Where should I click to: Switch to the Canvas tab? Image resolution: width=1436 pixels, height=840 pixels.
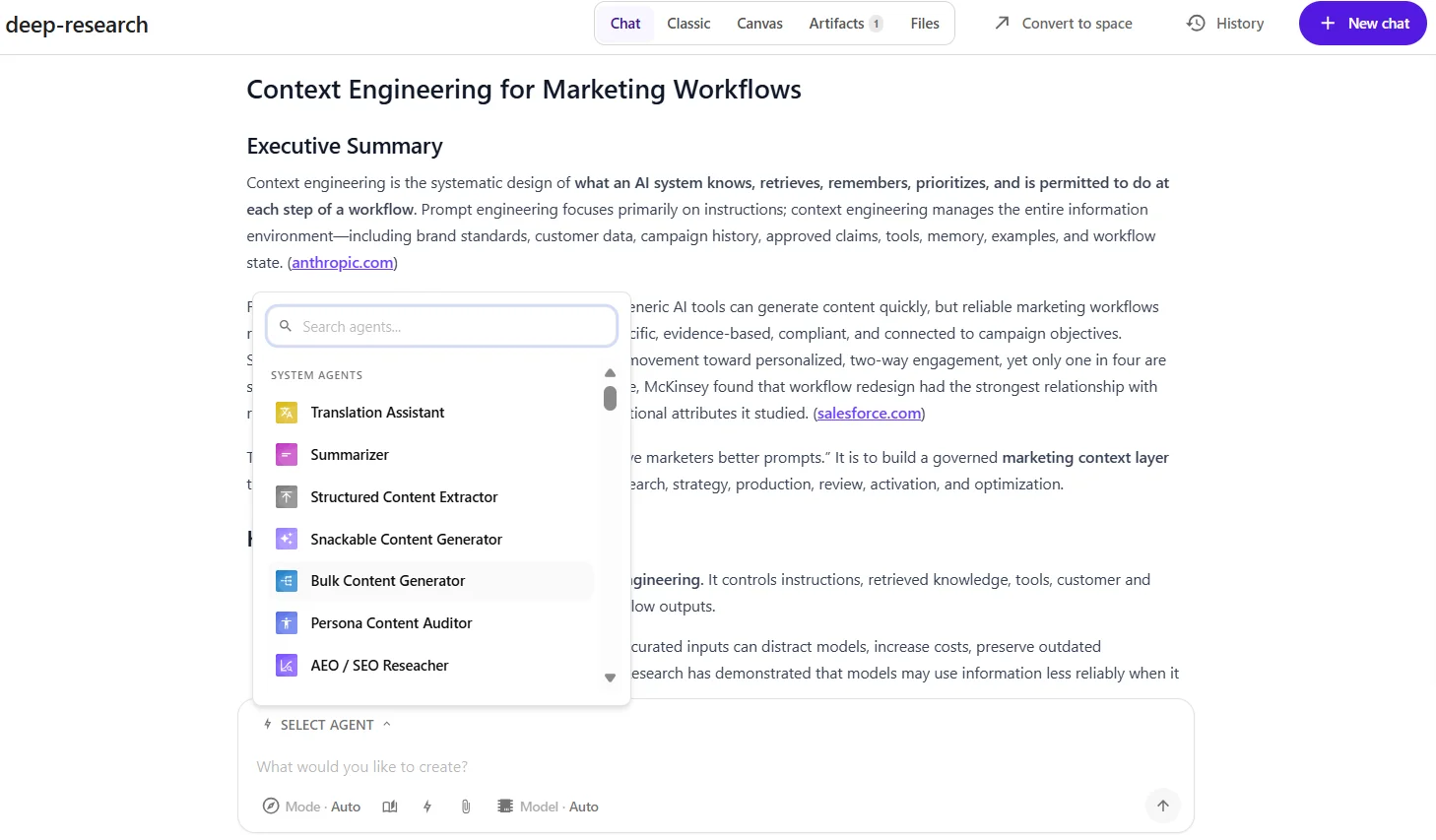pos(759,24)
